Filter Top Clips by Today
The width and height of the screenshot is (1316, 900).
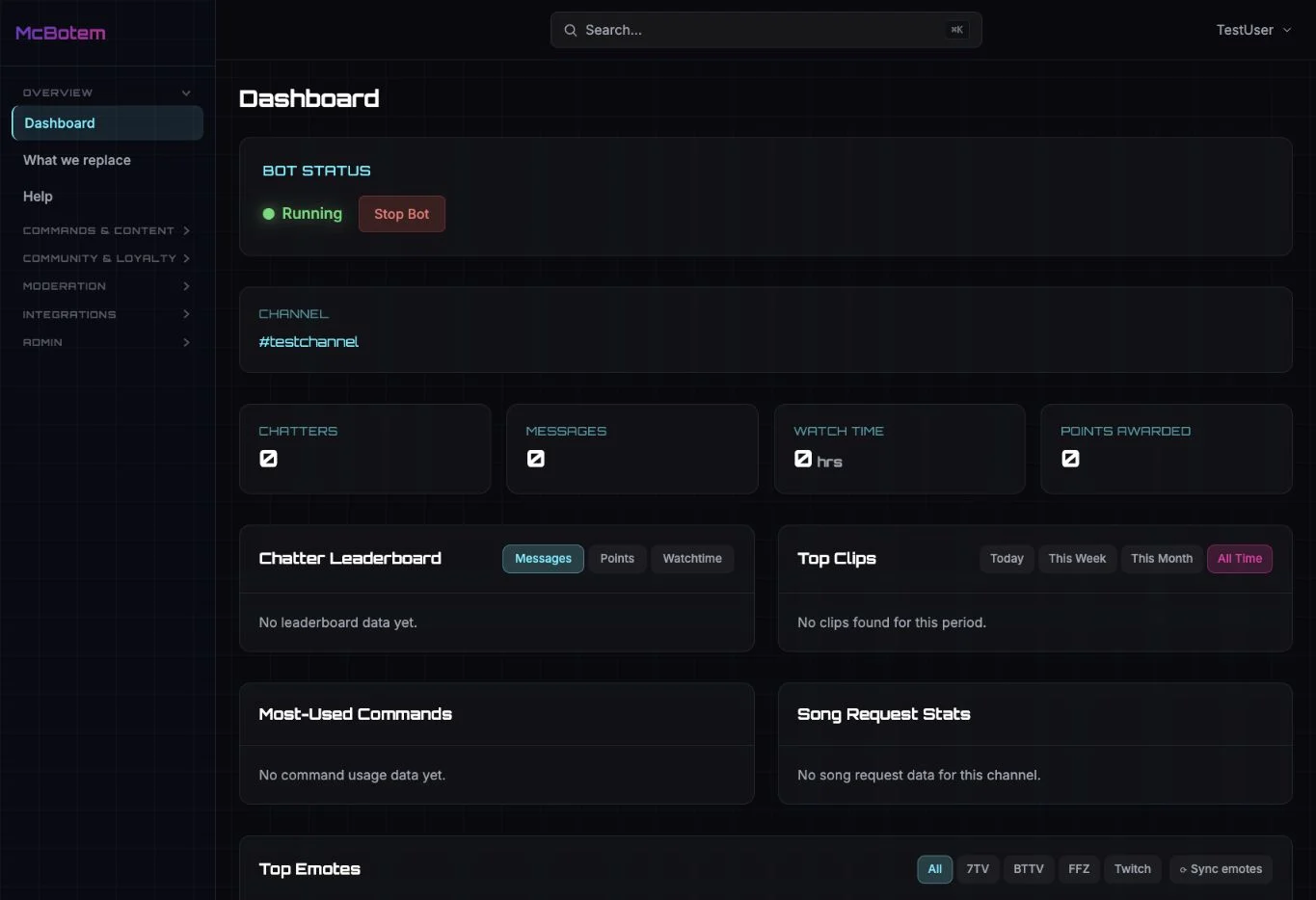click(x=1007, y=559)
